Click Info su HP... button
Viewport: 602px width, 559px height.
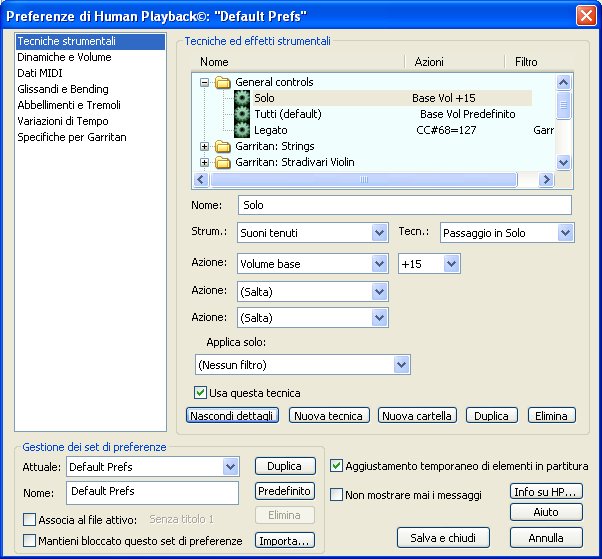(x=546, y=491)
